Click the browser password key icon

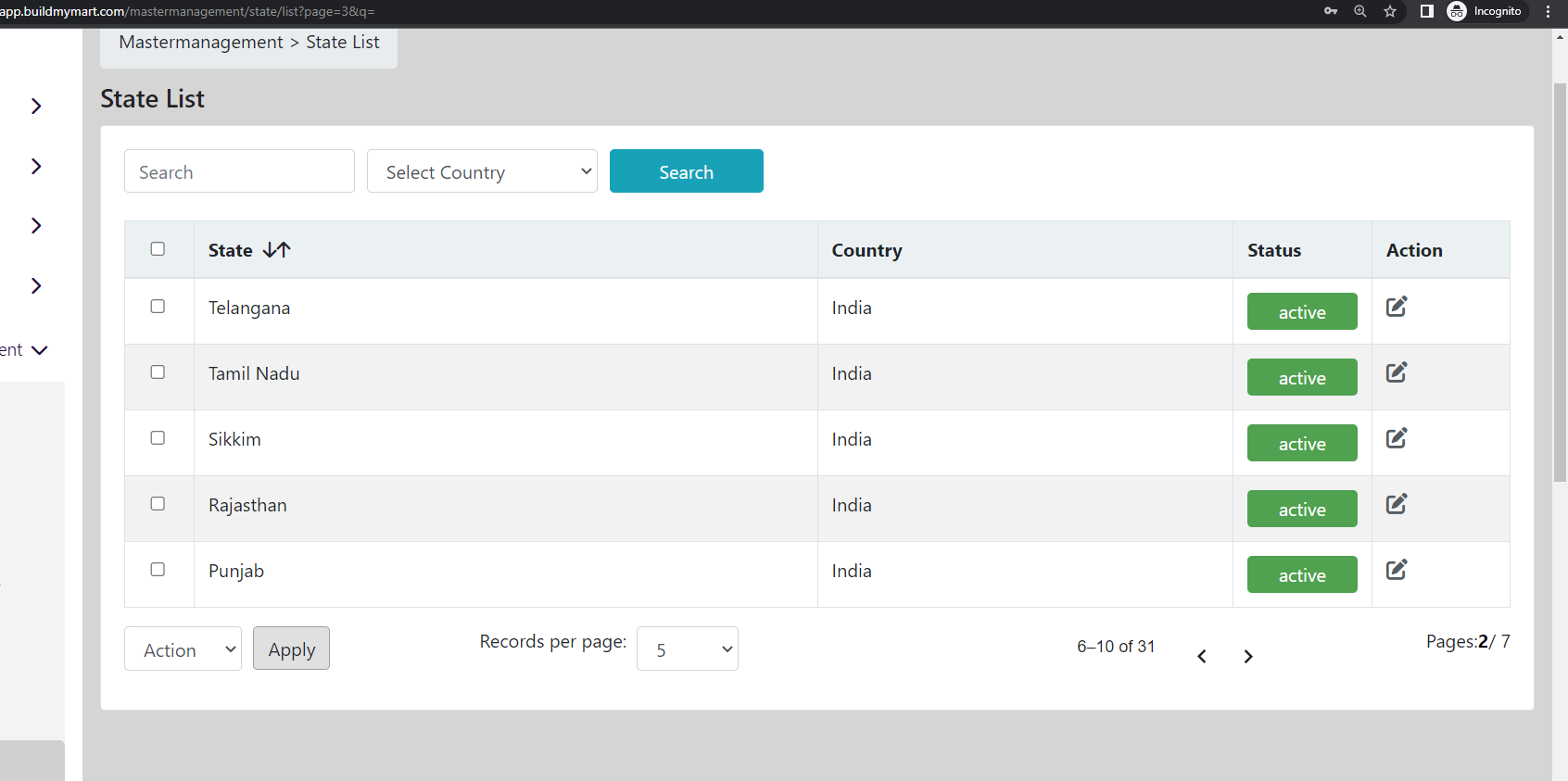tap(1331, 11)
